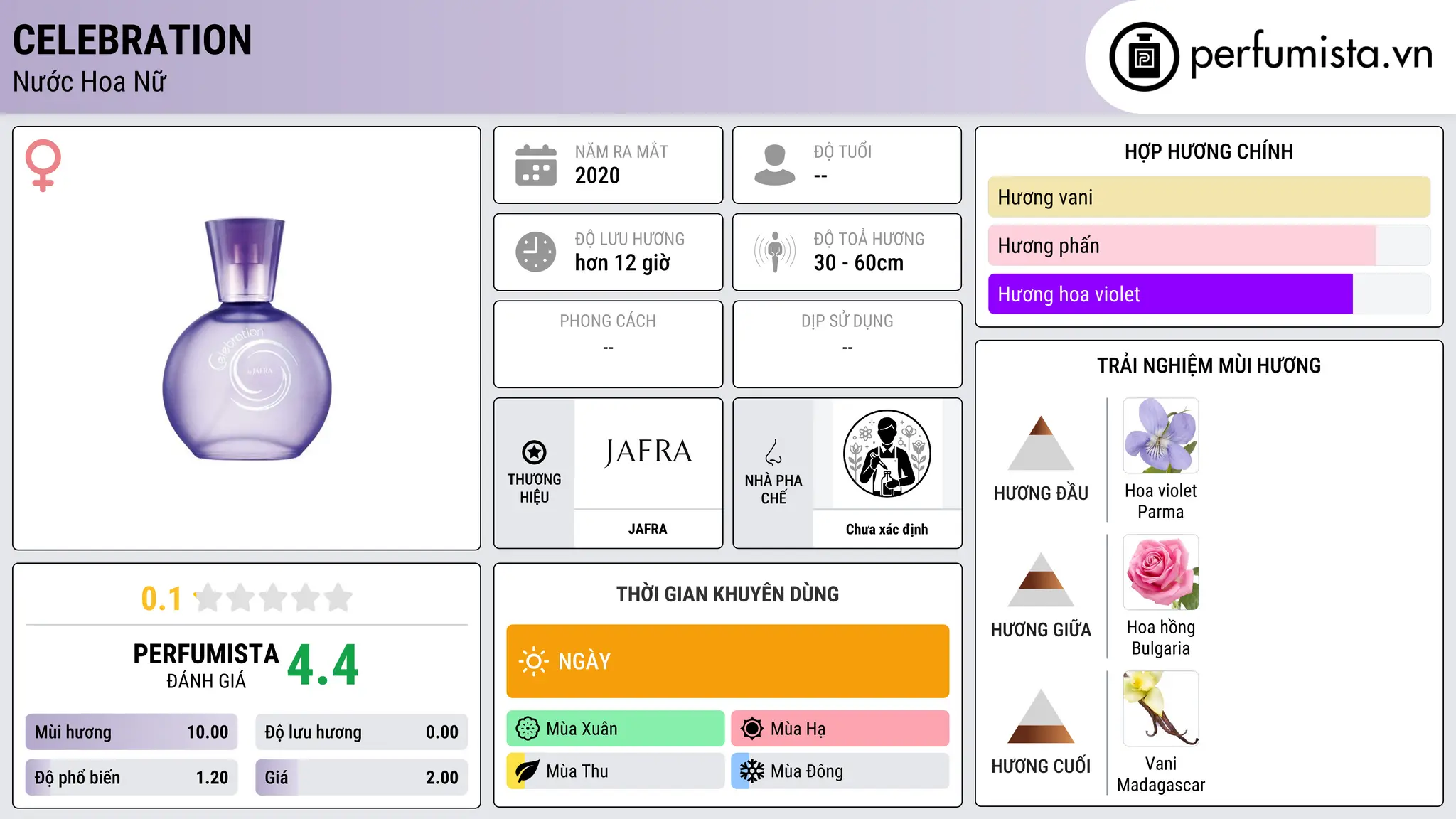Select the 'Hoa violet Parma' caption
The image size is (1456, 819).
[1161, 501]
